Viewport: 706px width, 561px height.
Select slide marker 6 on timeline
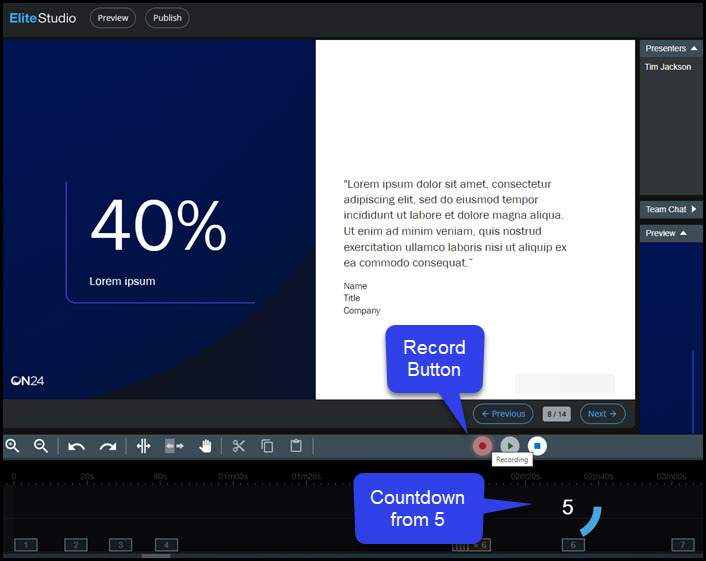coord(573,545)
